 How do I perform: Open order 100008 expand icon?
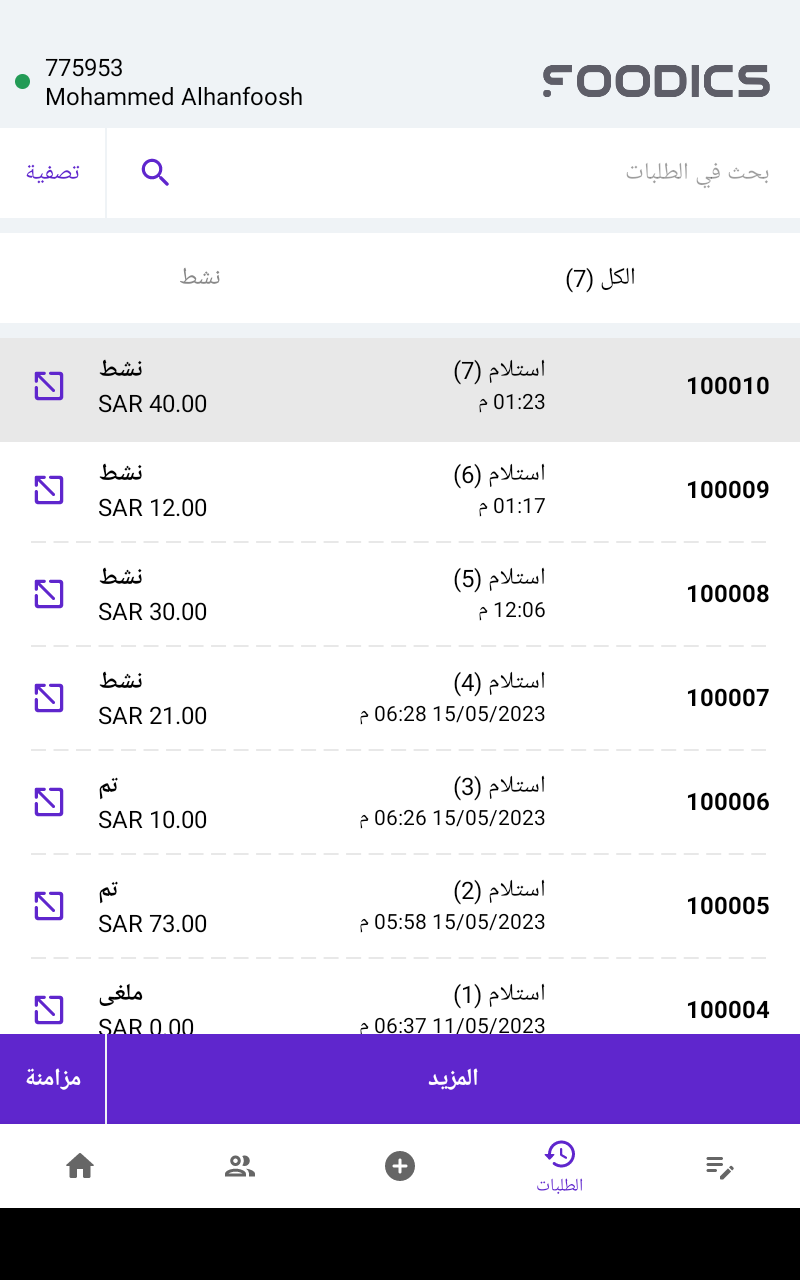(49, 594)
